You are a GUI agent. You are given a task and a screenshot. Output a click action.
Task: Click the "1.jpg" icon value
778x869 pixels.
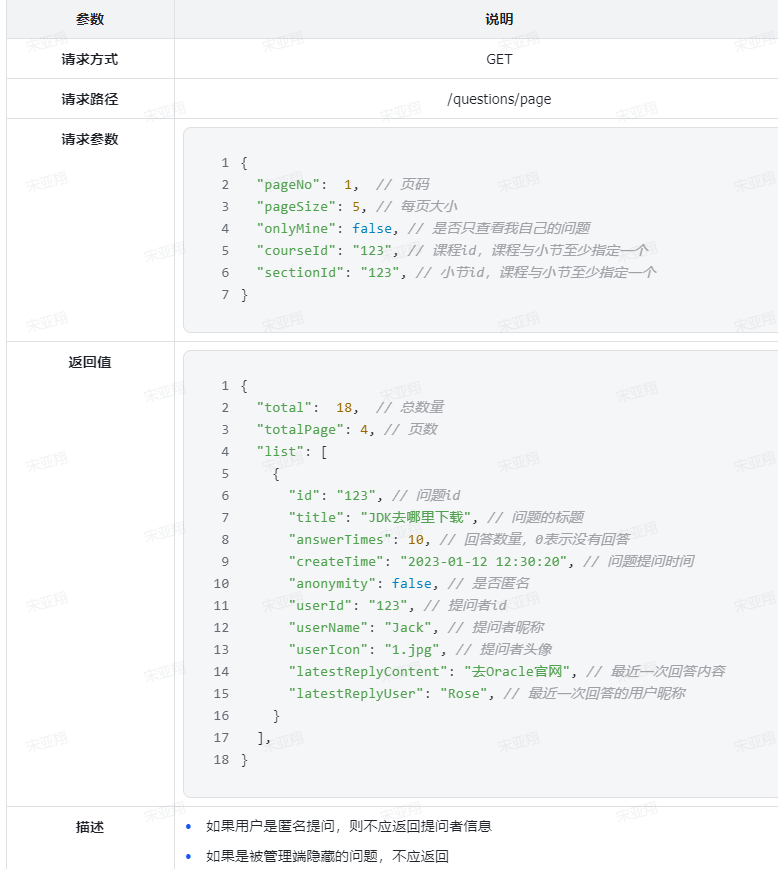(412, 650)
